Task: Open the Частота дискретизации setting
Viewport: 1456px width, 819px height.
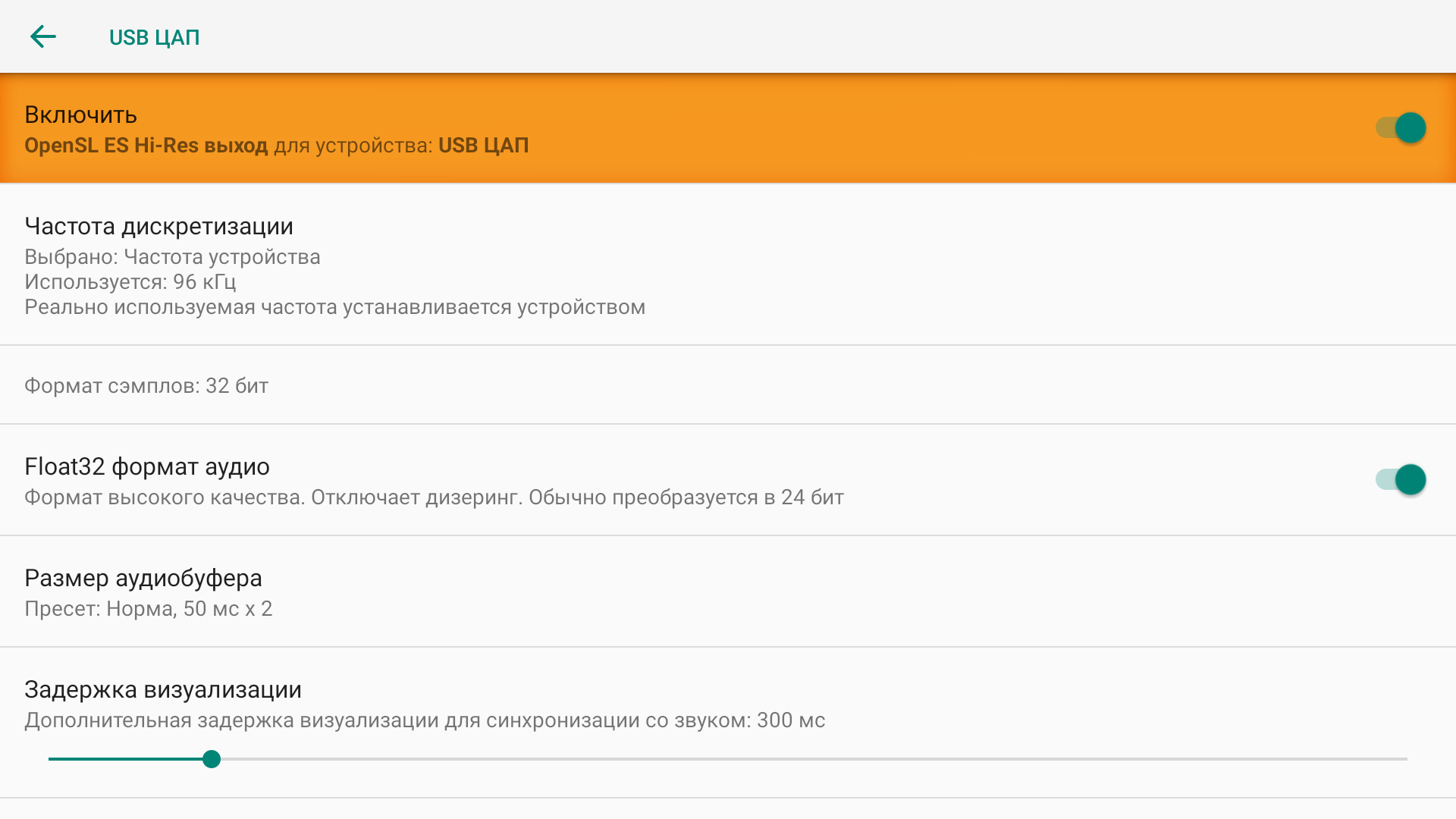Action: [x=158, y=226]
